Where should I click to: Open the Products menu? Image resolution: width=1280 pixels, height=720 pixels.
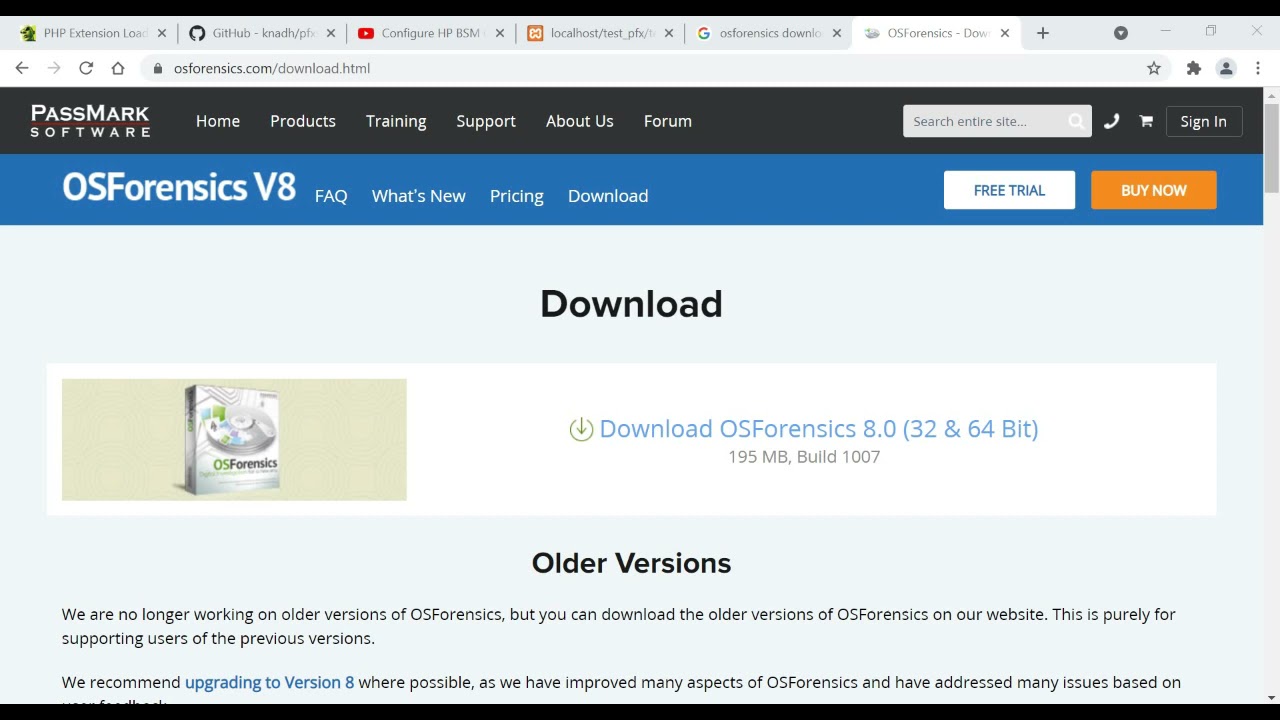(303, 121)
